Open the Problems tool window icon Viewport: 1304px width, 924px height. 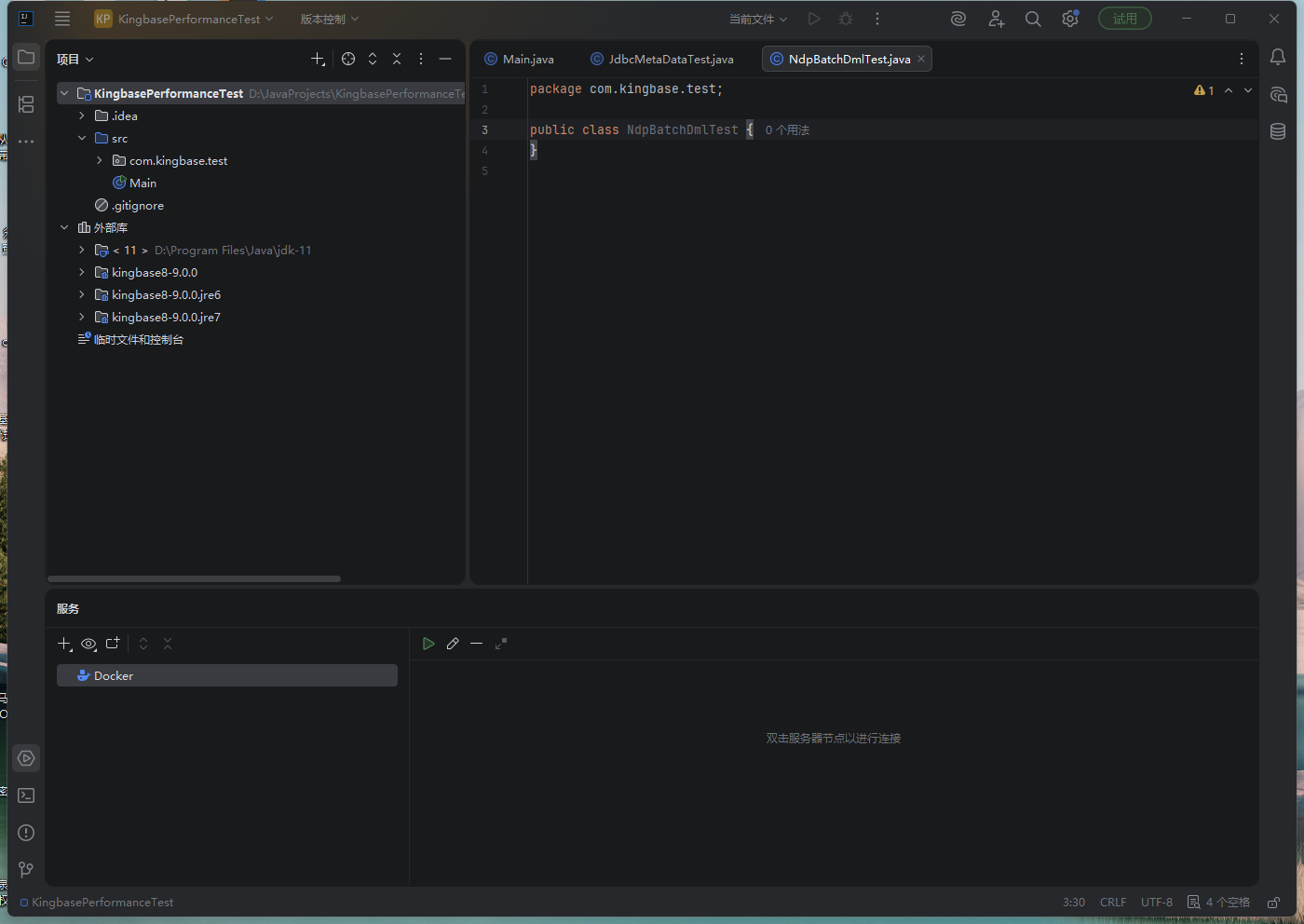pos(26,833)
